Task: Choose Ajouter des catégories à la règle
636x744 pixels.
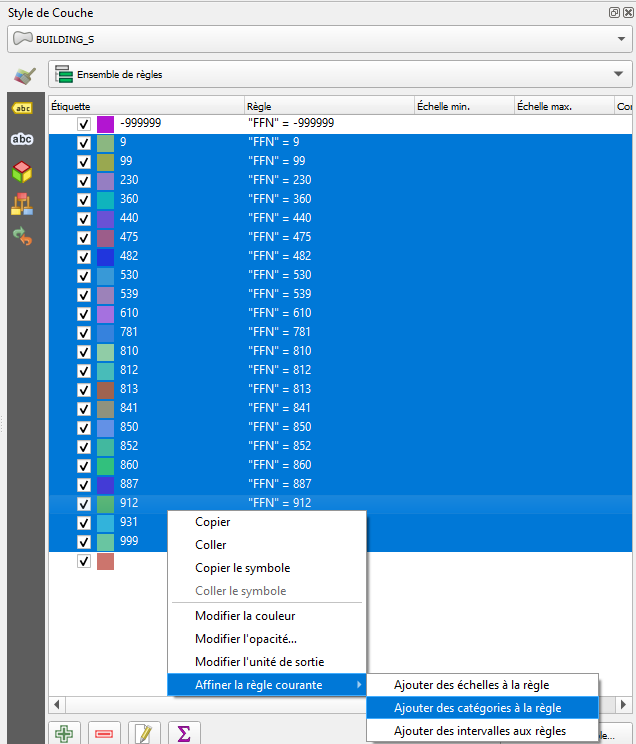Action: tap(482, 708)
